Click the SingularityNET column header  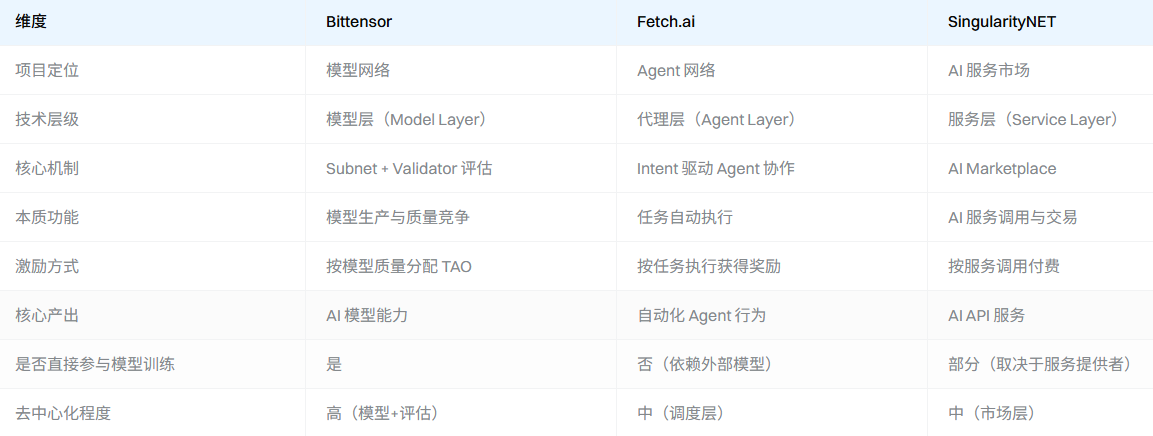pyautogui.click(x=1002, y=21)
